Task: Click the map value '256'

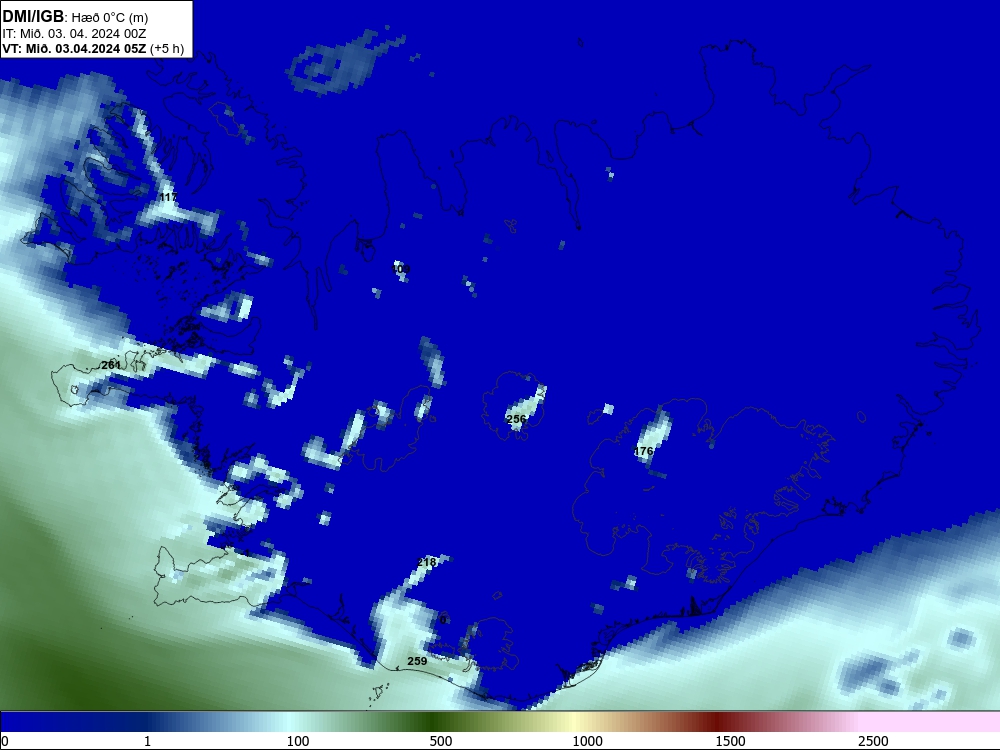Action: click(516, 419)
